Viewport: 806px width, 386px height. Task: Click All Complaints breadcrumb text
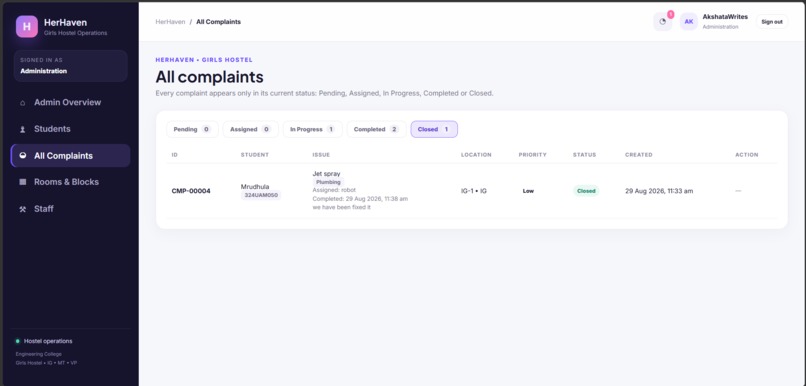(218, 22)
